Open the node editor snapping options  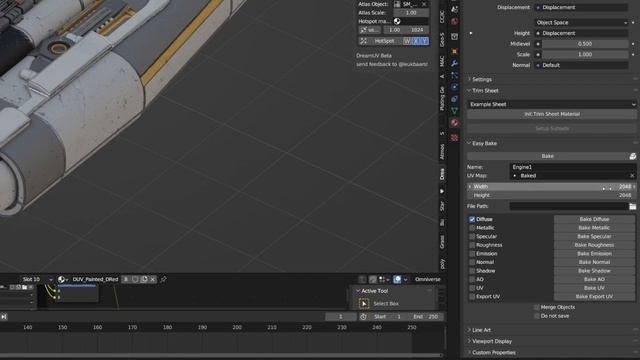click(384, 280)
